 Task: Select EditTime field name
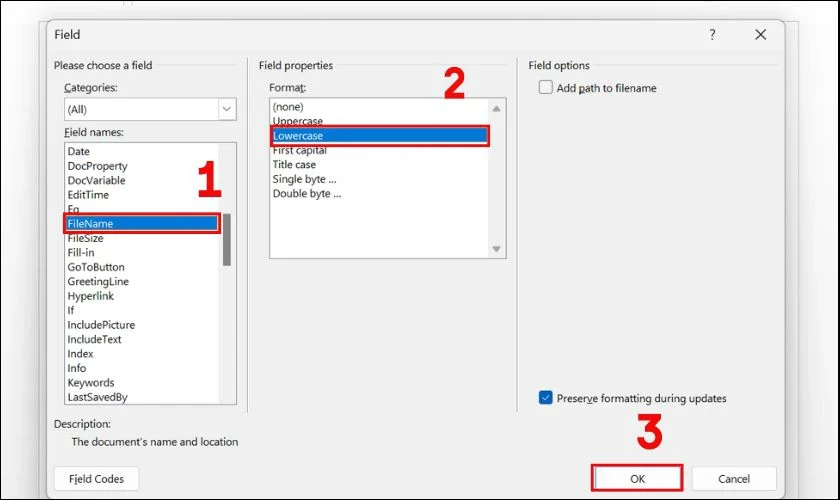(141, 195)
